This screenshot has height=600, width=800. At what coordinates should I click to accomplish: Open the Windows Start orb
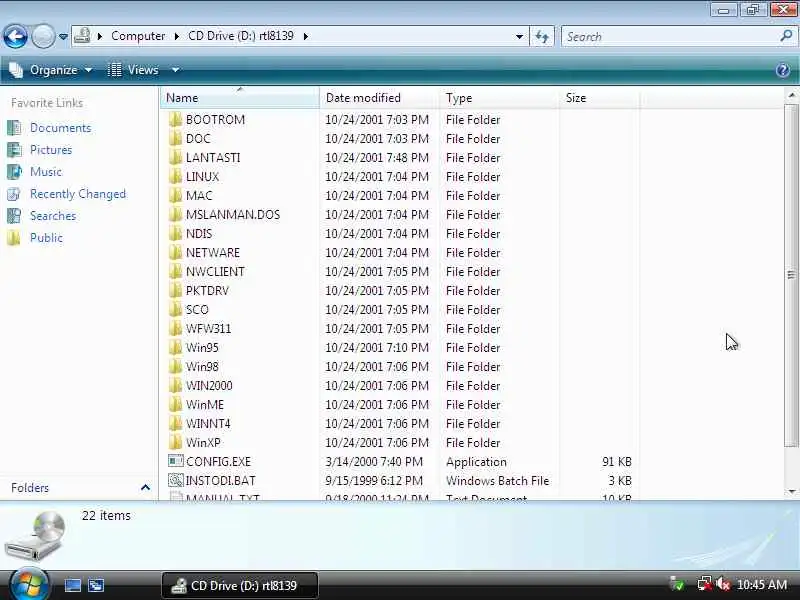(29, 584)
